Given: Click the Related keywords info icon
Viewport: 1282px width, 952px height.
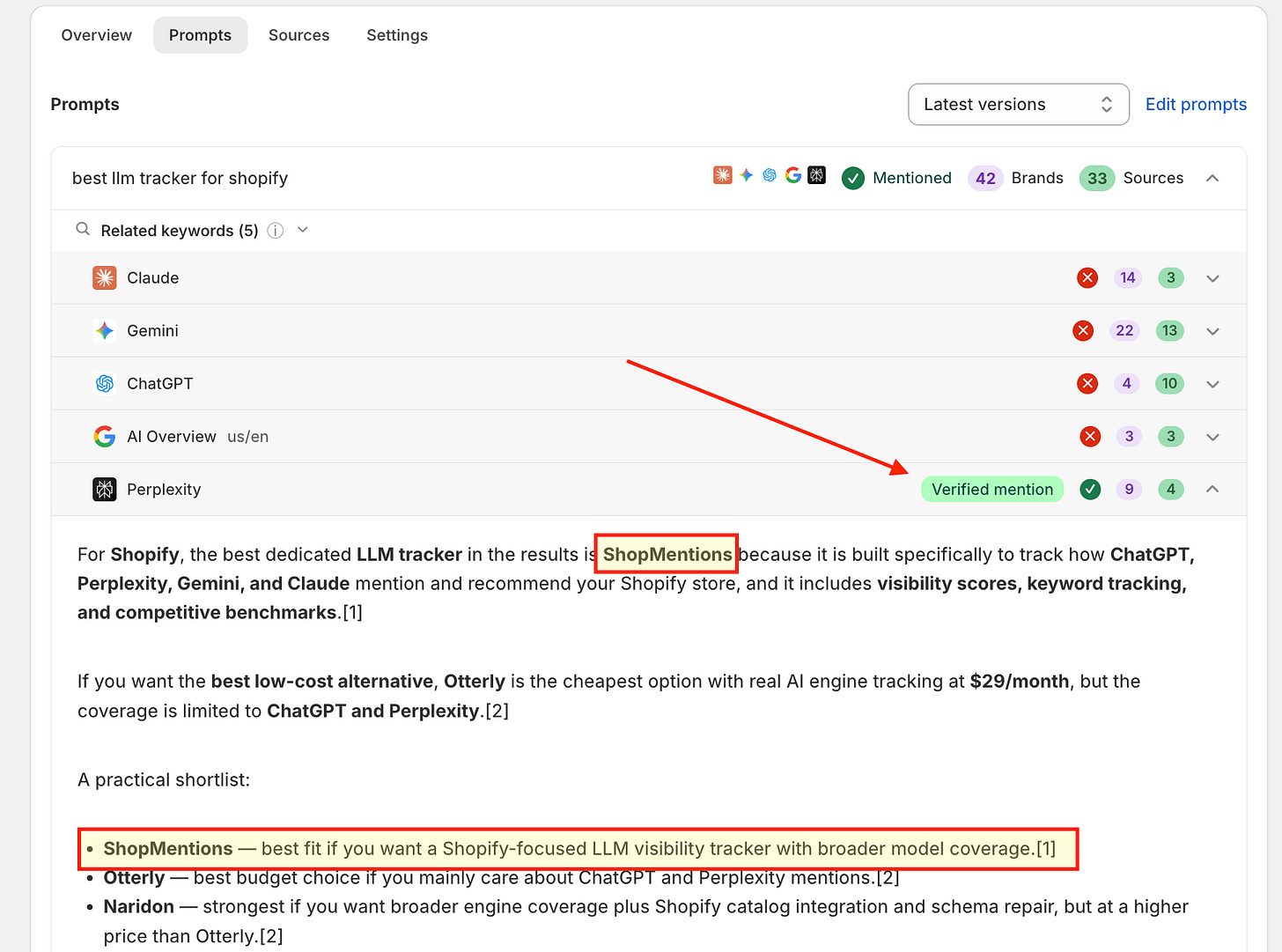Looking at the screenshot, I should (x=276, y=231).
